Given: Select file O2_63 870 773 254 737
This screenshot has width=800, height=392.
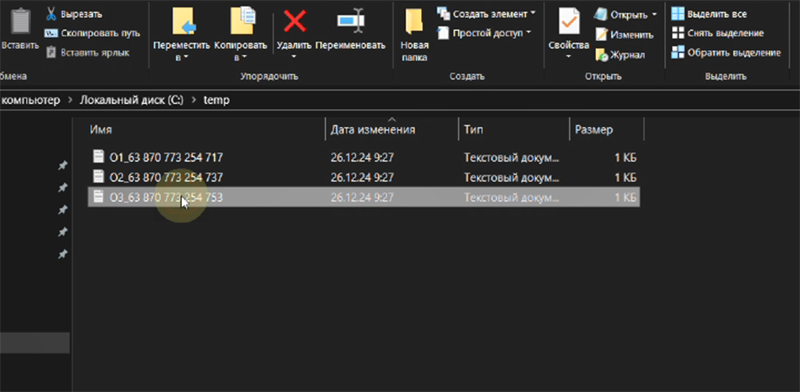Looking at the screenshot, I should [x=166, y=177].
